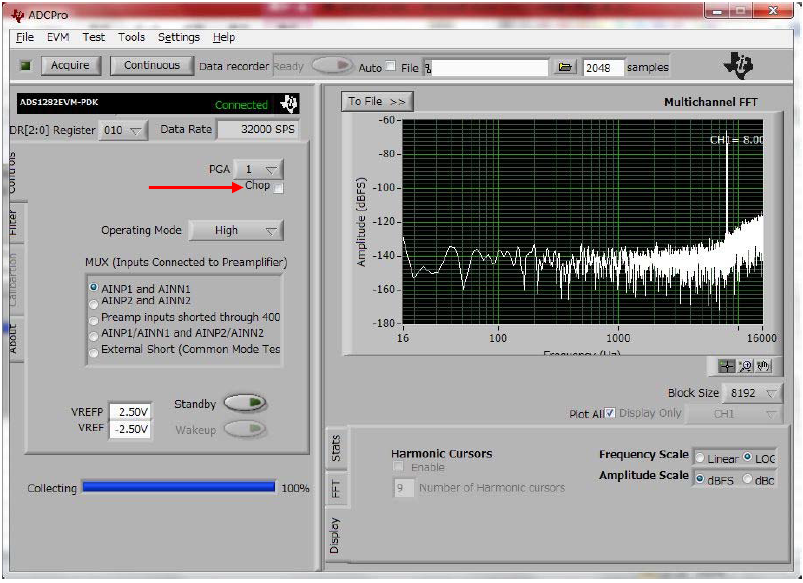803x583 pixels.
Task: Open the File menu
Action: (x=25, y=37)
